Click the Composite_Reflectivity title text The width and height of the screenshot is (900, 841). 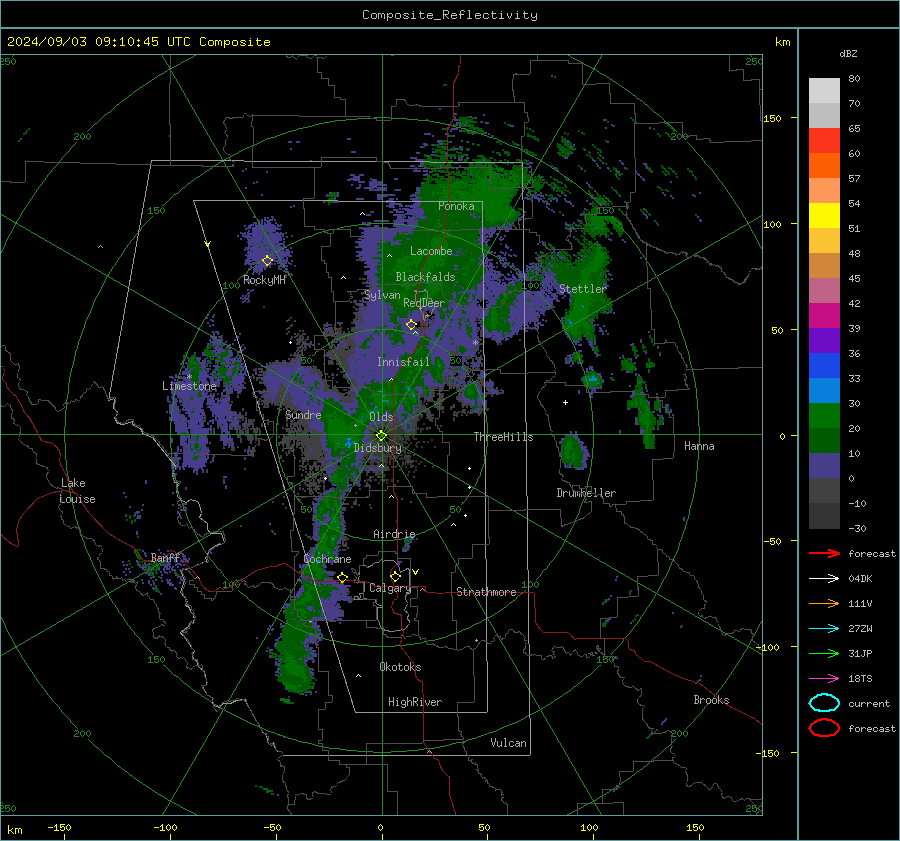(x=450, y=15)
